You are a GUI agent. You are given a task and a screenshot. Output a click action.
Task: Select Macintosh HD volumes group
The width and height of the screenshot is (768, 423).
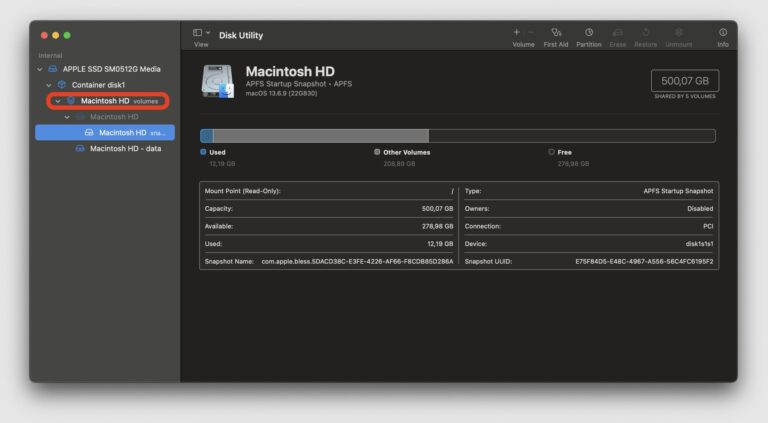click(x=108, y=101)
